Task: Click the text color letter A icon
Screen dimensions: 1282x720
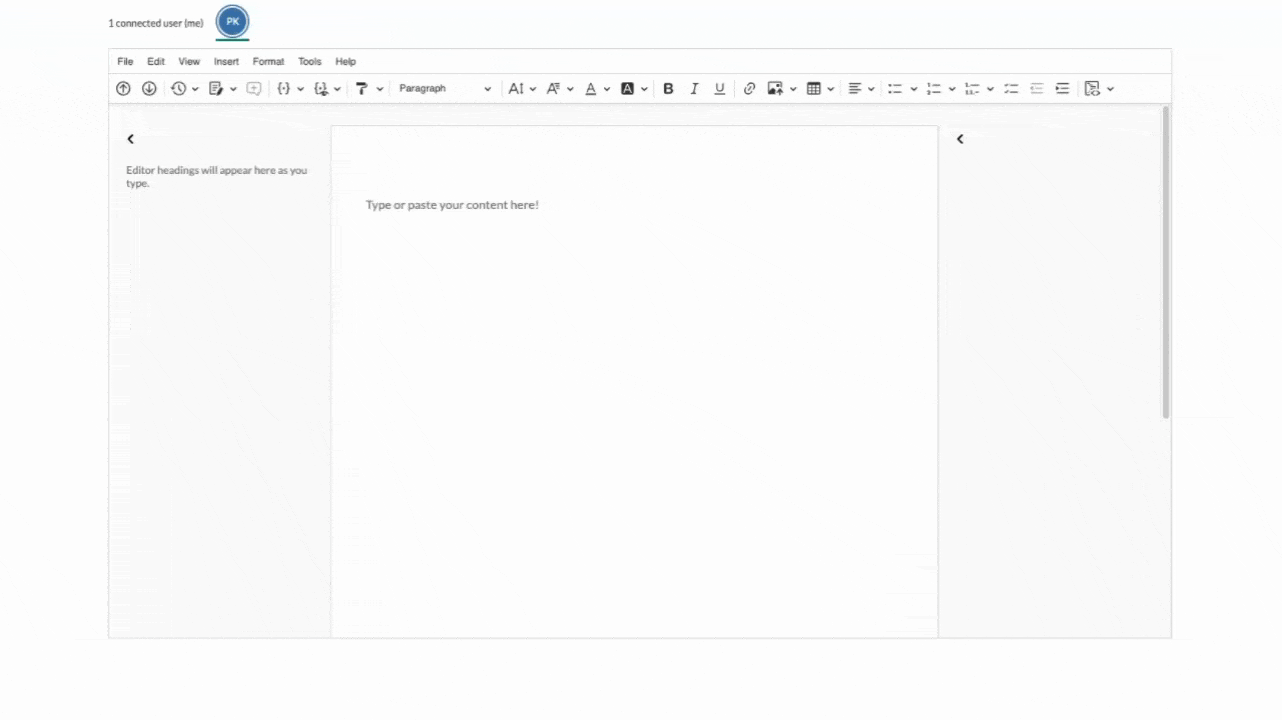Action: coord(590,89)
